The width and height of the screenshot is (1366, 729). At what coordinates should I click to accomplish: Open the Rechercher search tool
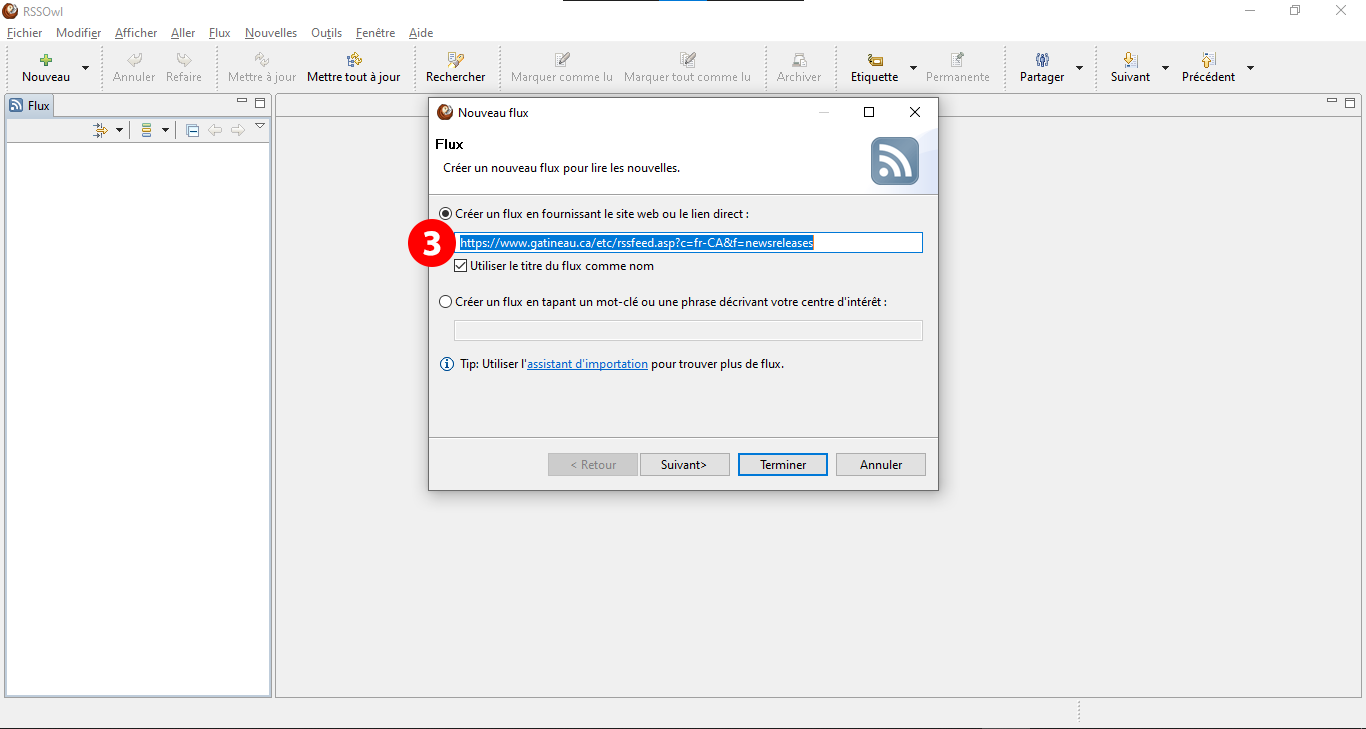pyautogui.click(x=455, y=61)
